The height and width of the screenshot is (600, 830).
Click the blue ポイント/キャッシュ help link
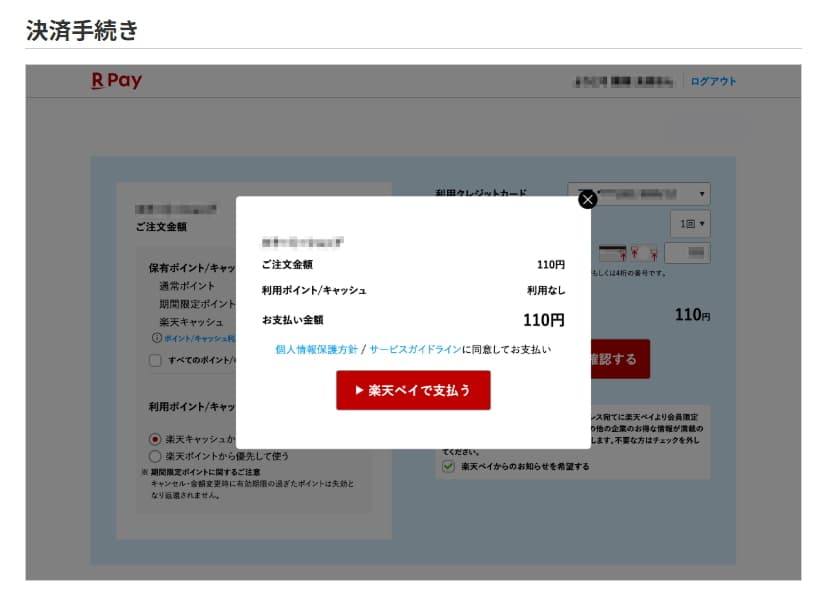pos(200,338)
